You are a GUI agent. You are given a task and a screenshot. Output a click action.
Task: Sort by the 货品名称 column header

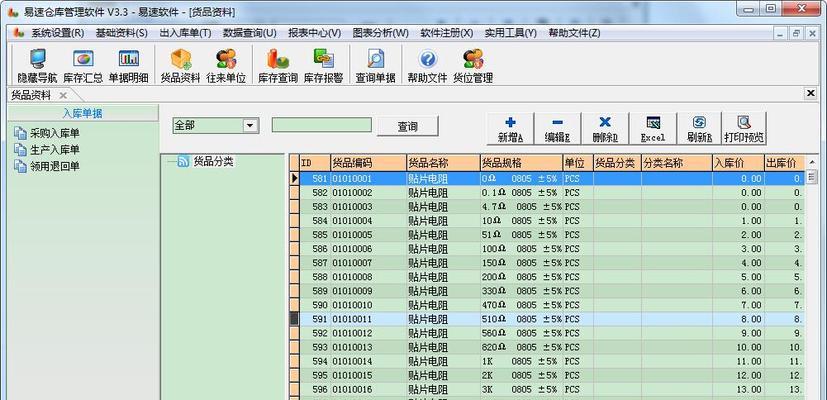click(443, 163)
